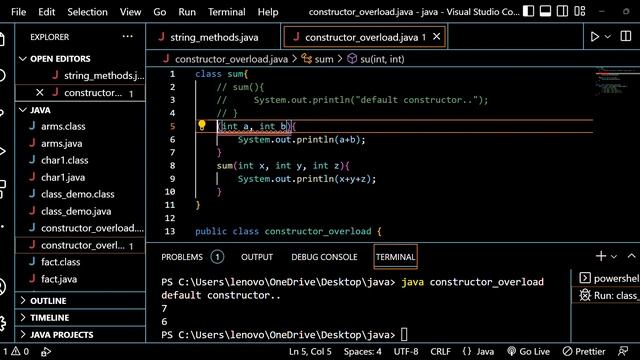This screenshot has height=360, width=640.
Task: Open the View menu
Action: tap(130, 12)
